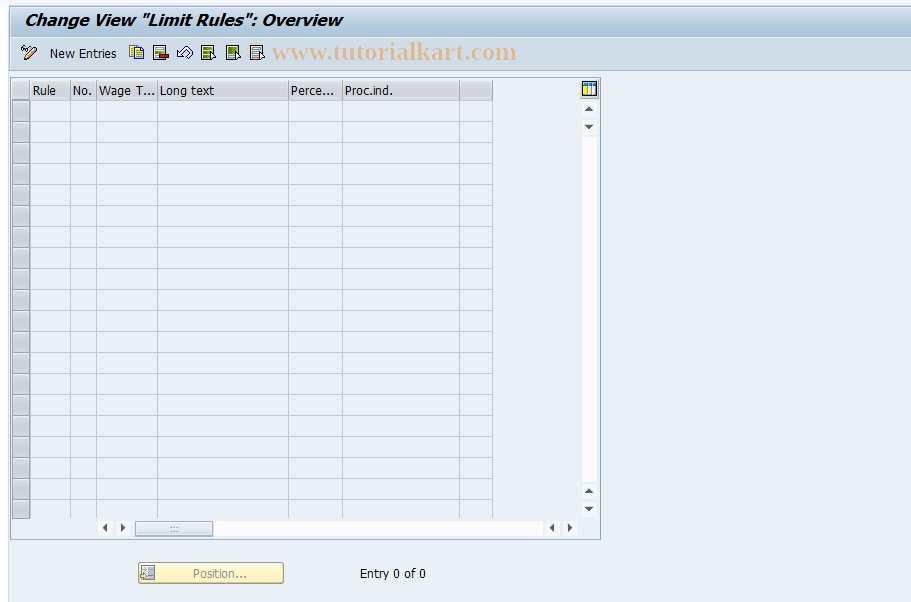Image resolution: width=911 pixels, height=602 pixels.
Task: Toggle display/change mode pencil icon
Action: (x=28, y=53)
